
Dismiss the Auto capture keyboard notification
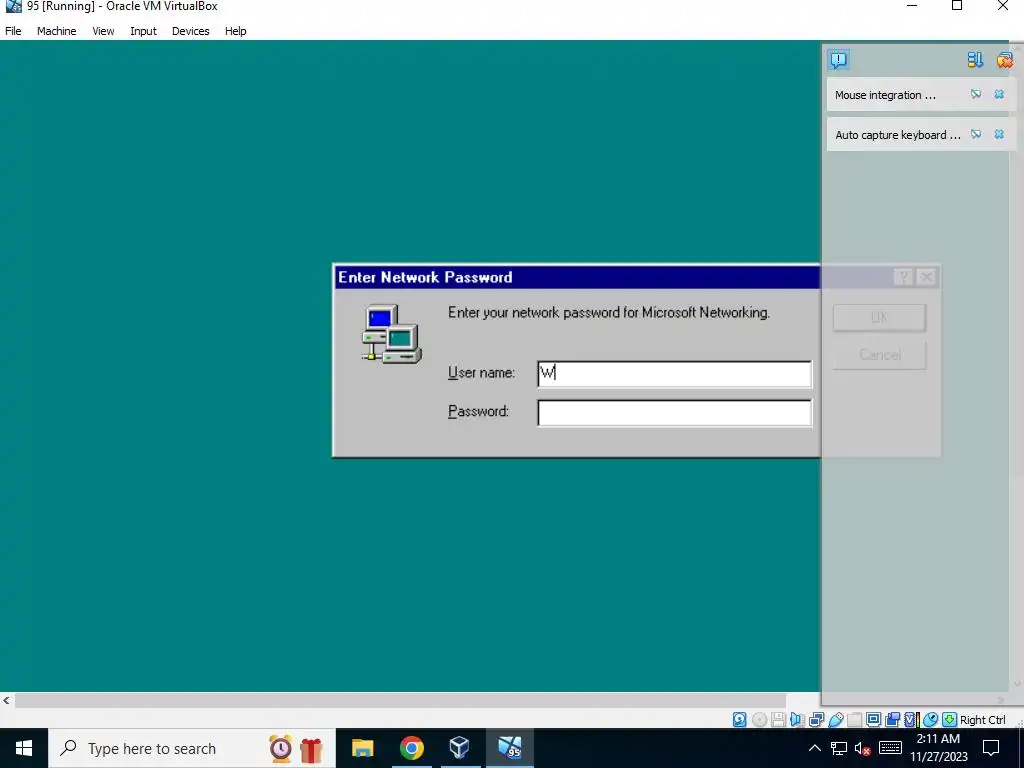(999, 135)
